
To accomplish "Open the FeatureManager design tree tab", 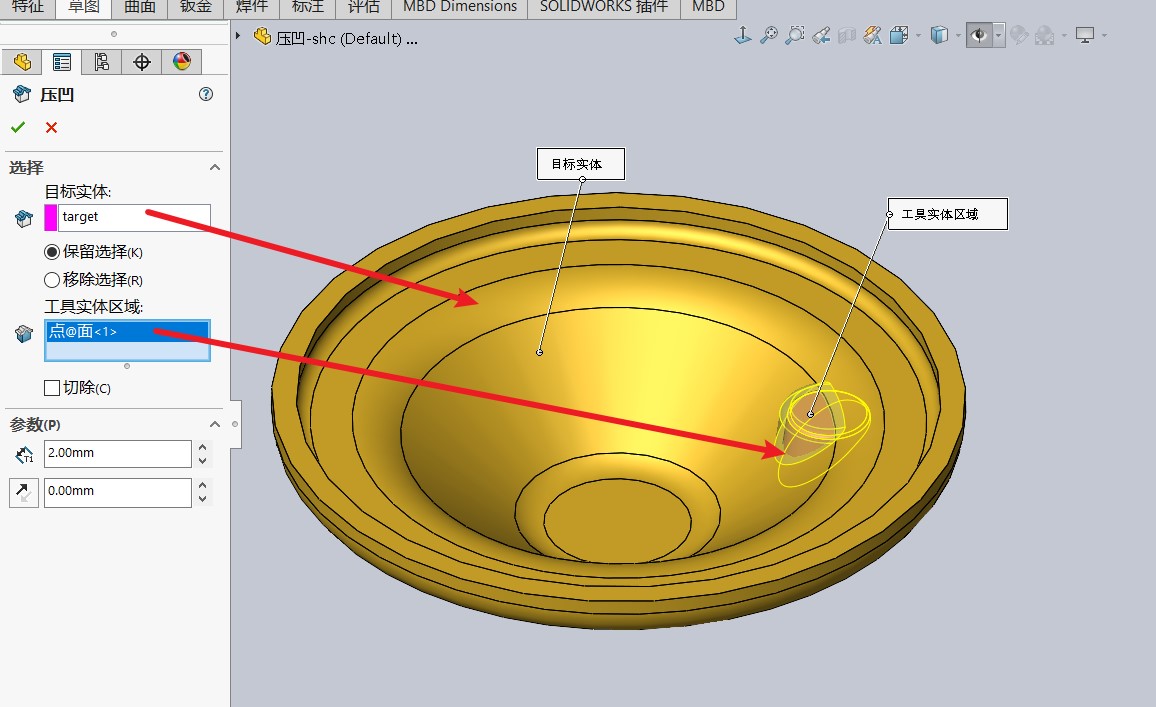I will 21,62.
